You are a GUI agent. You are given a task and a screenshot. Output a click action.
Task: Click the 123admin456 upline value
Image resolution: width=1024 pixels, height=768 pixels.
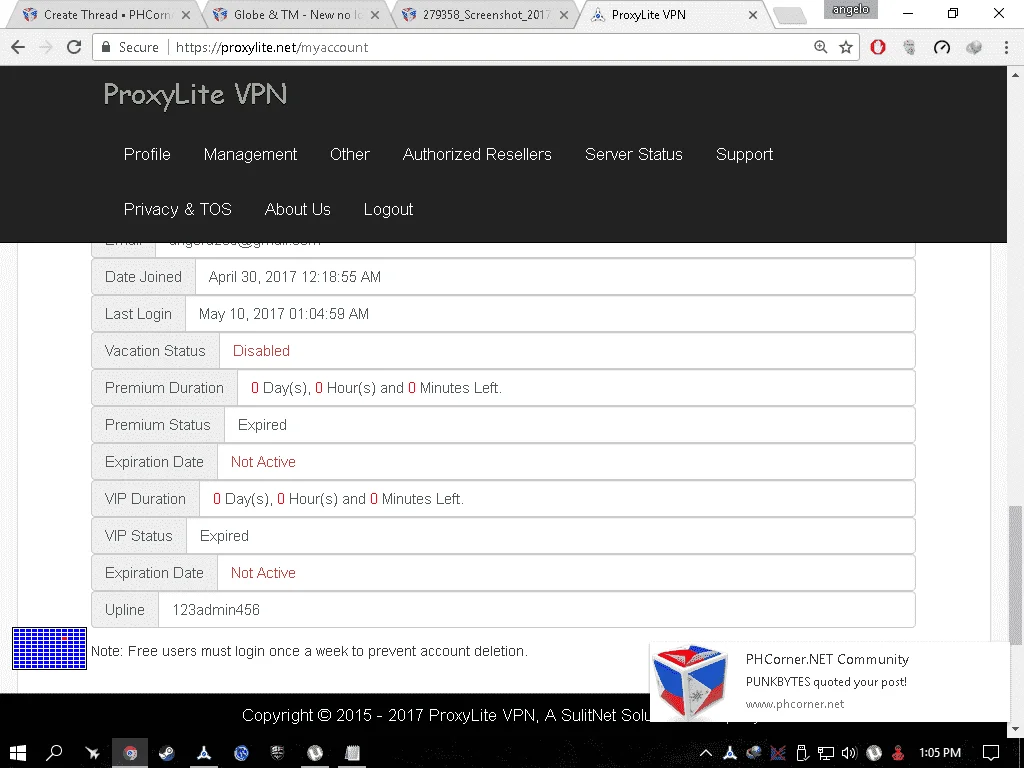point(216,610)
